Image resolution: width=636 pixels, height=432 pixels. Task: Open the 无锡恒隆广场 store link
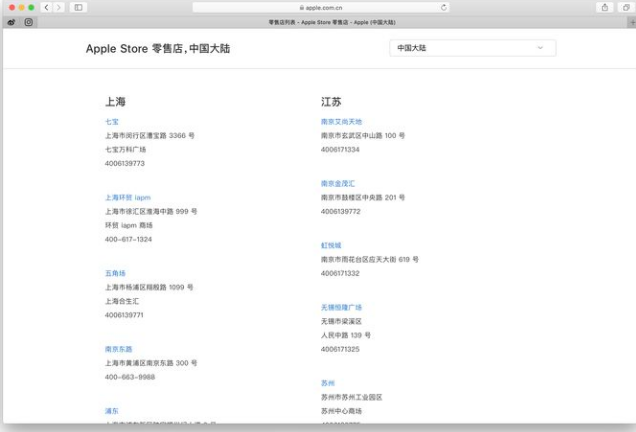coord(341,307)
